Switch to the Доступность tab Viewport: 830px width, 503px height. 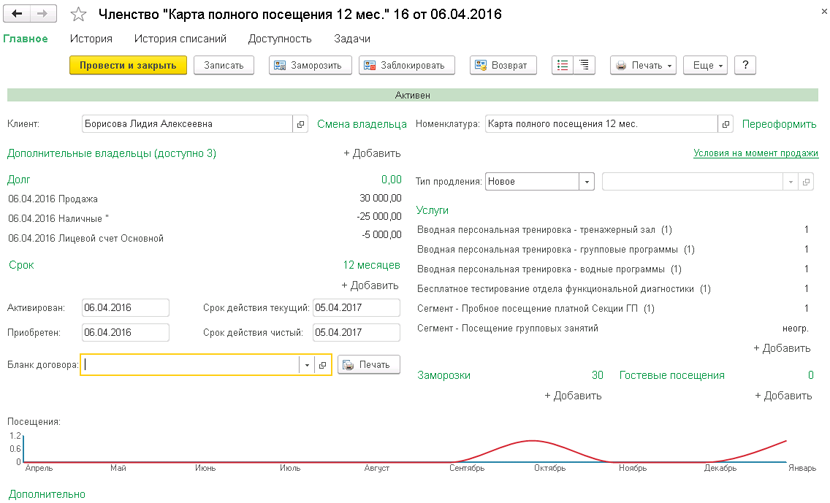click(280, 39)
